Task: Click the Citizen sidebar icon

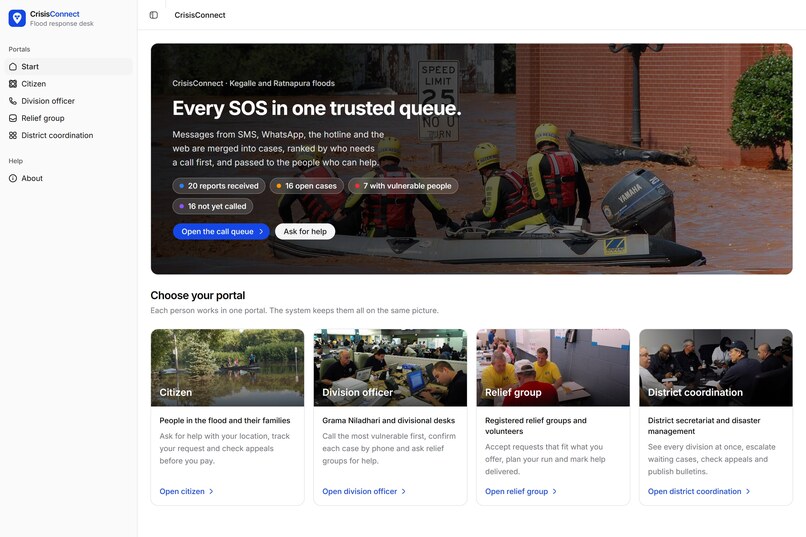Action: [x=13, y=84]
